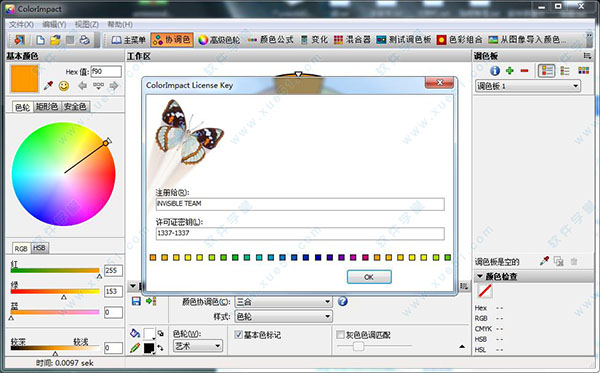The image size is (600, 373).
Task: Pick a color with the eyedropper under Hex
Action: (48, 86)
